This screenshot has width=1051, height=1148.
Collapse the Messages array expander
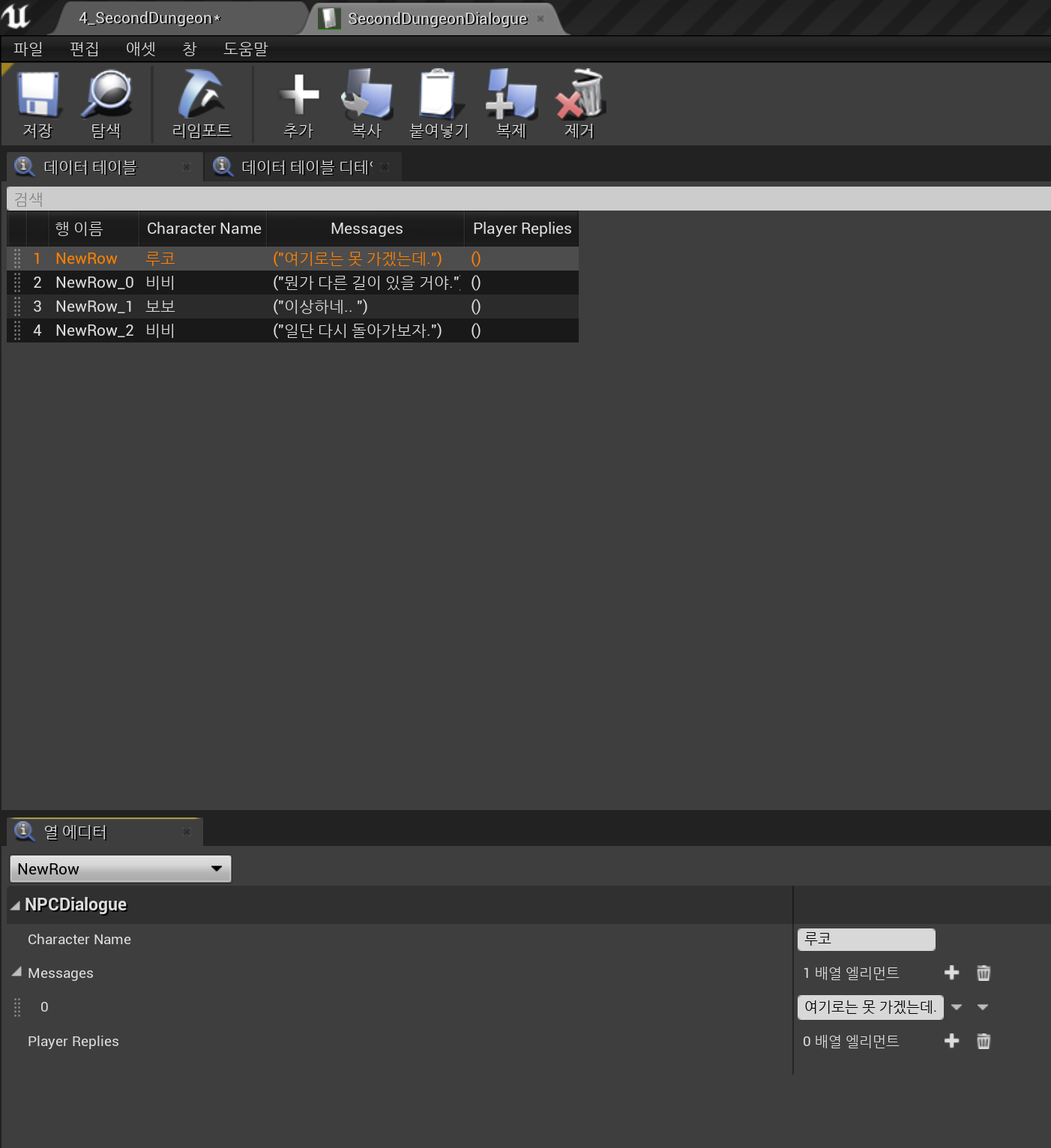pyautogui.click(x=16, y=973)
